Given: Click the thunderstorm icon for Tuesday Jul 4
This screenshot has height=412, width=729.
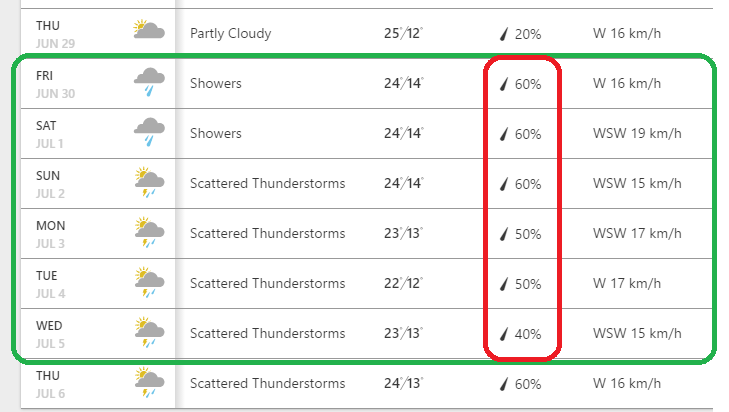Looking at the screenshot, I should click(x=149, y=282).
